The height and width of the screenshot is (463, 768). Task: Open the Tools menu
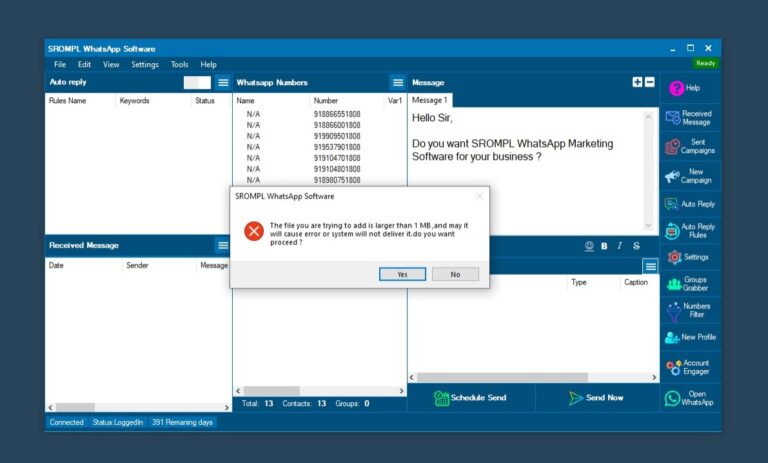point(179,64)
